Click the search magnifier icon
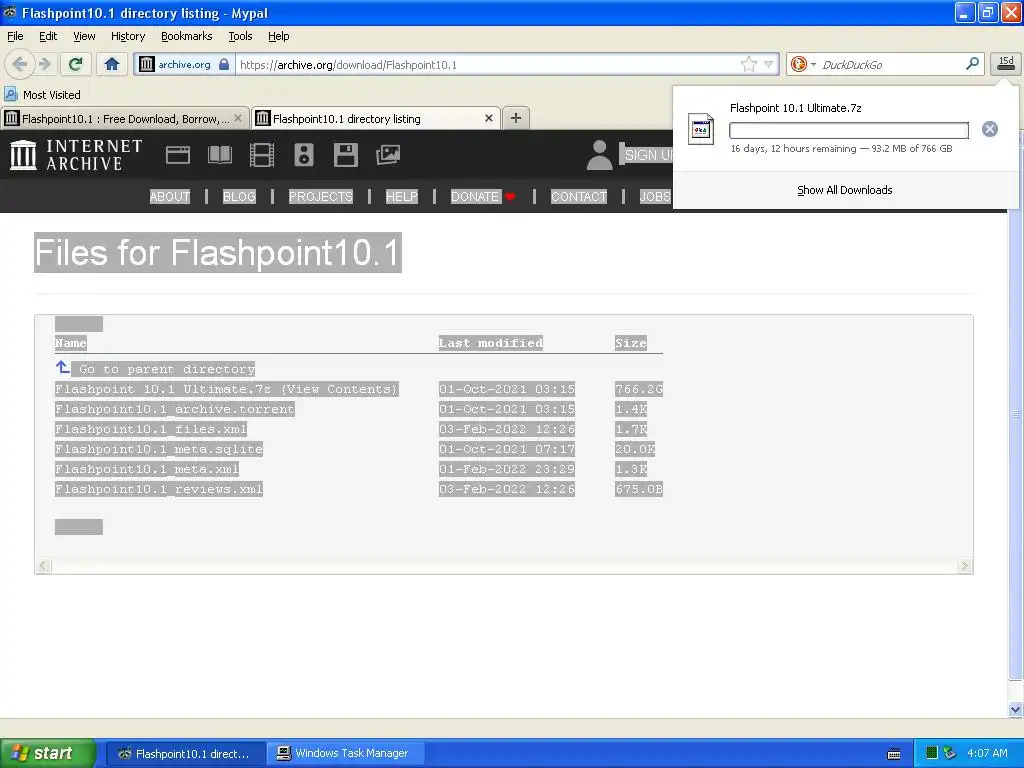 tap(972, 64)
